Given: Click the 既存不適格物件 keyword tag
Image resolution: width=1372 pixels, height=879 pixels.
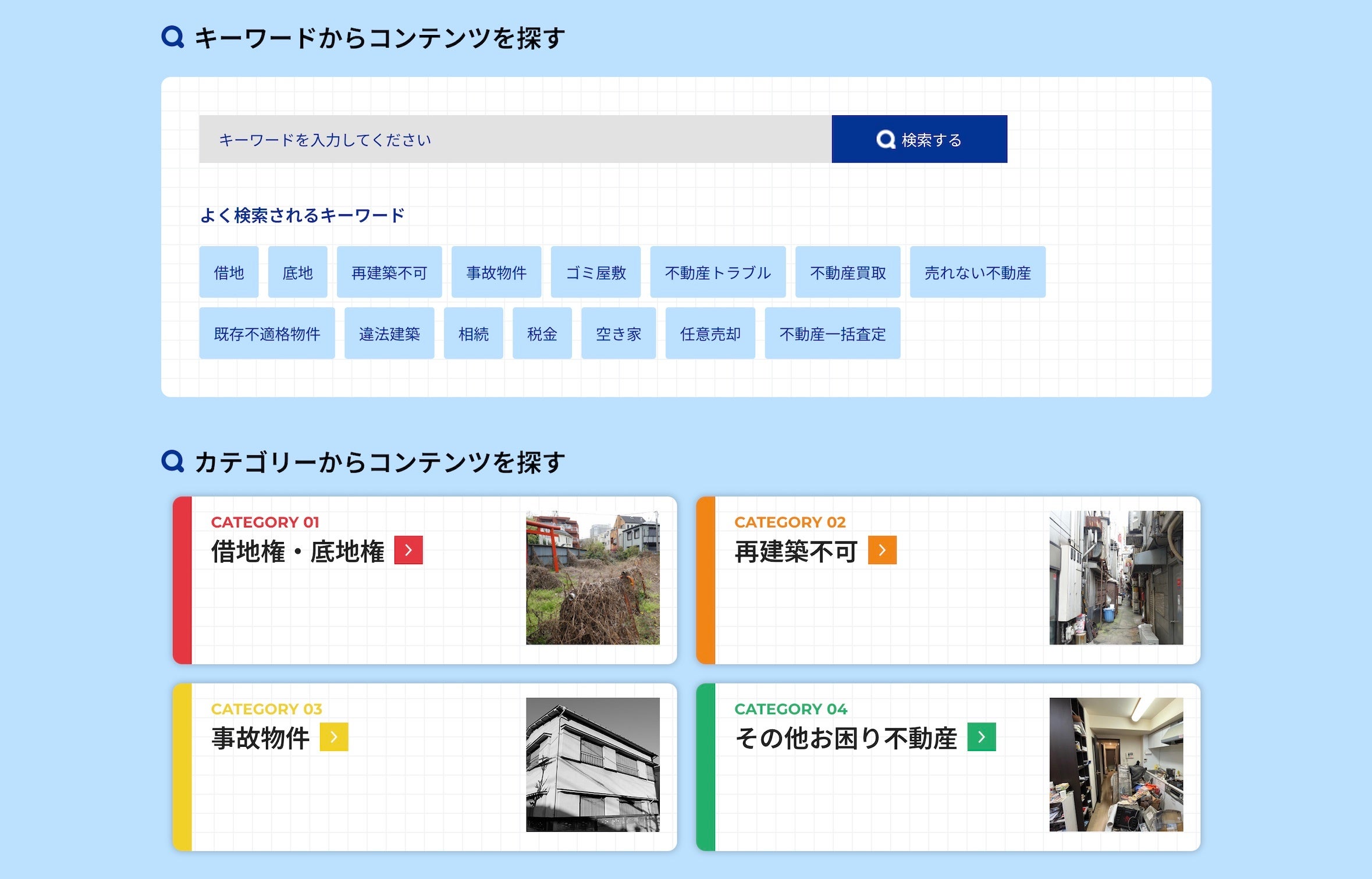Looking at the screenshot, I should 266,334.
